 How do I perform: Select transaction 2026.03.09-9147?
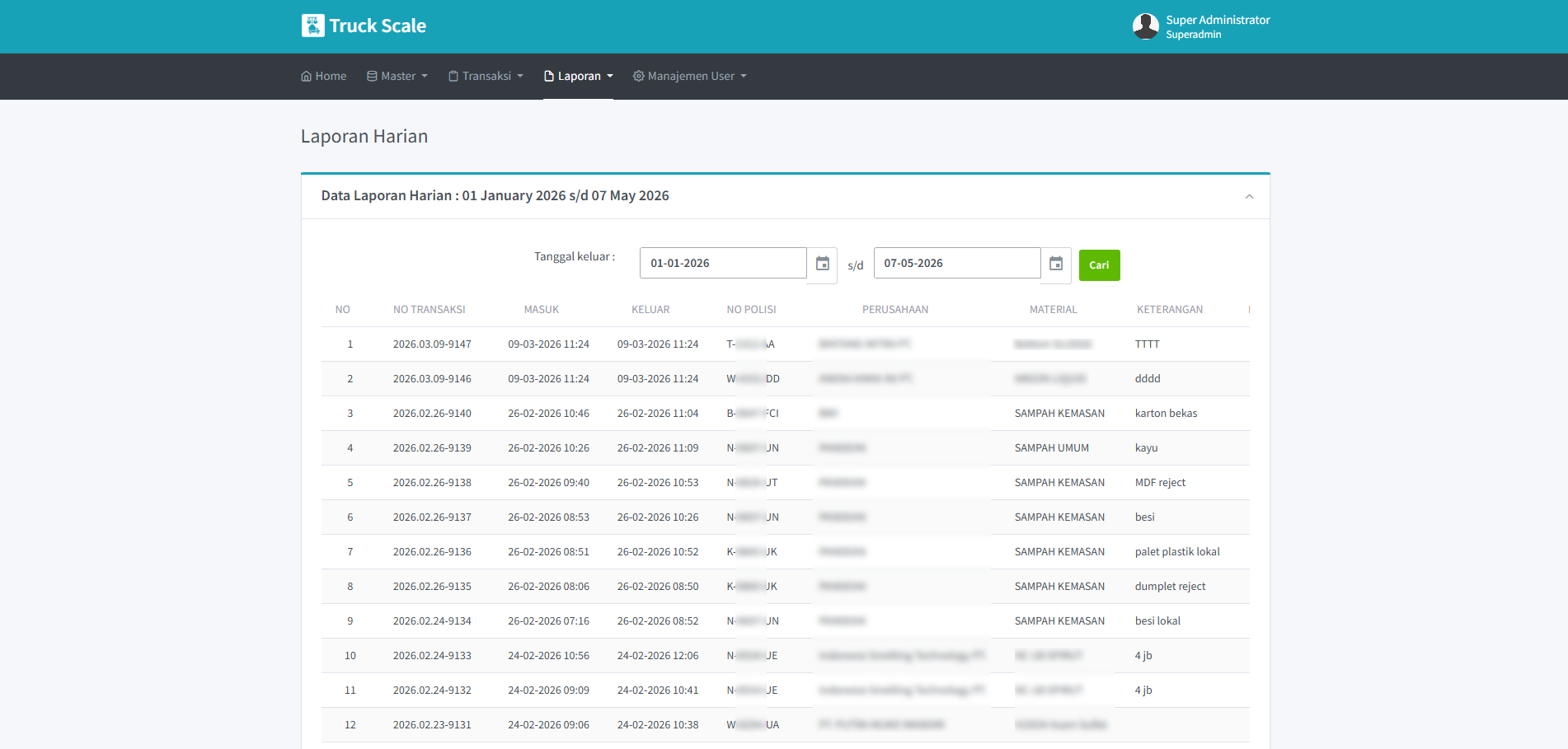(x=432, y=344)
